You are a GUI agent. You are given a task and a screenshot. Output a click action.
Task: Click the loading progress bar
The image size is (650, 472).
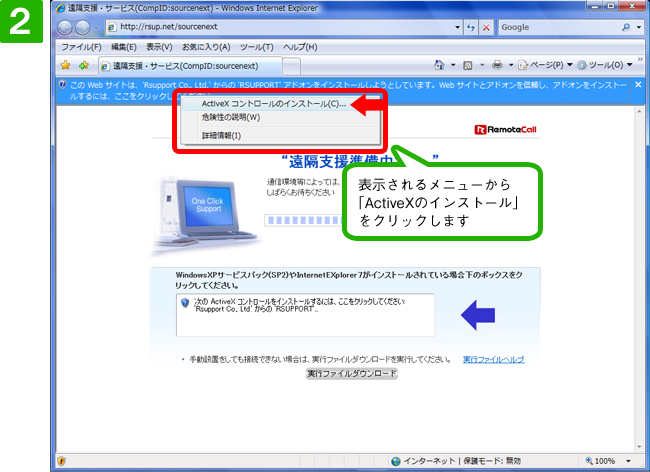(305, 220)
